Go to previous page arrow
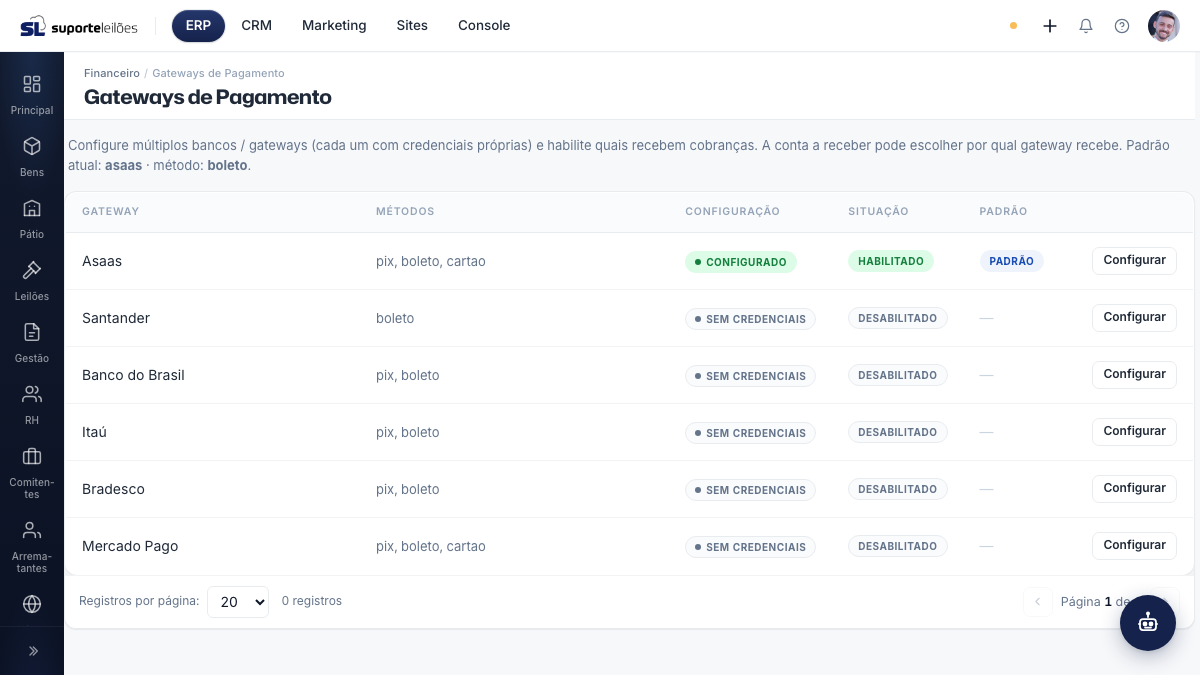This screenshot has width=1200, height=675. click(x=1037, y=602)
